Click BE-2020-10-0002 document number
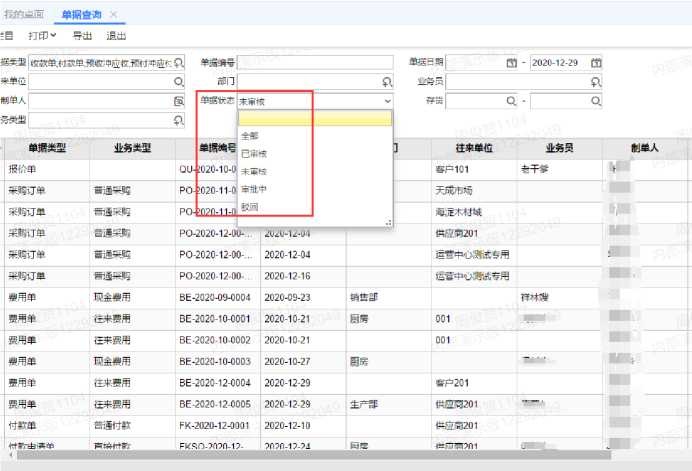This screenshot has width=692, height=471. coord(215,340)
